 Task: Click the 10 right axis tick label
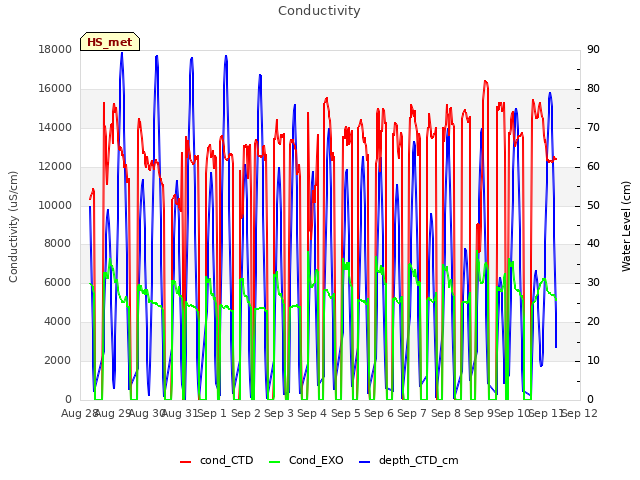(593, 360)
